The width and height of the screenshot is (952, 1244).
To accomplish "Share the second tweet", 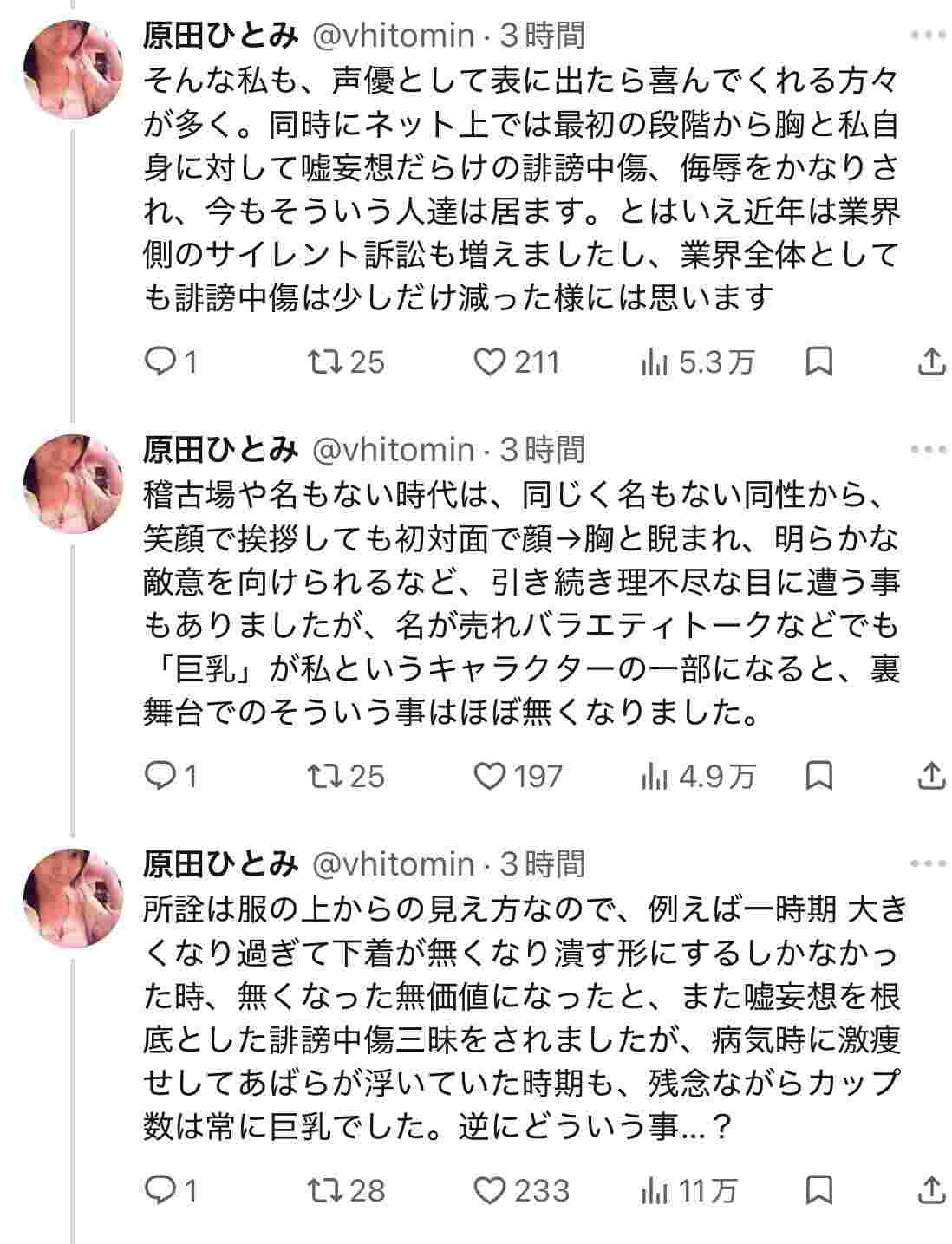I will point(930,775).
